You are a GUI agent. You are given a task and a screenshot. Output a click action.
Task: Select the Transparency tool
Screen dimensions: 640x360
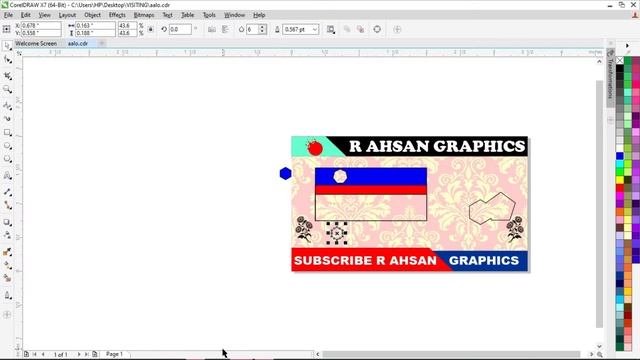[x=7, y=236]
